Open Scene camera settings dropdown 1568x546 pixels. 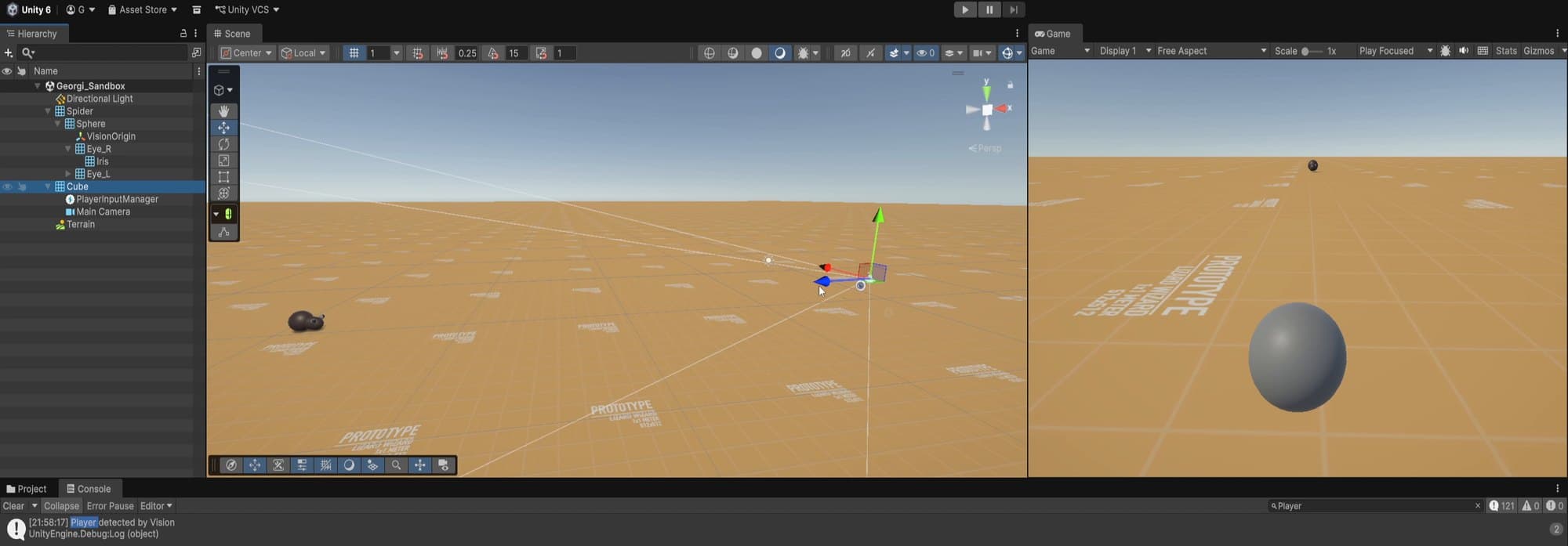coord(982,53)
